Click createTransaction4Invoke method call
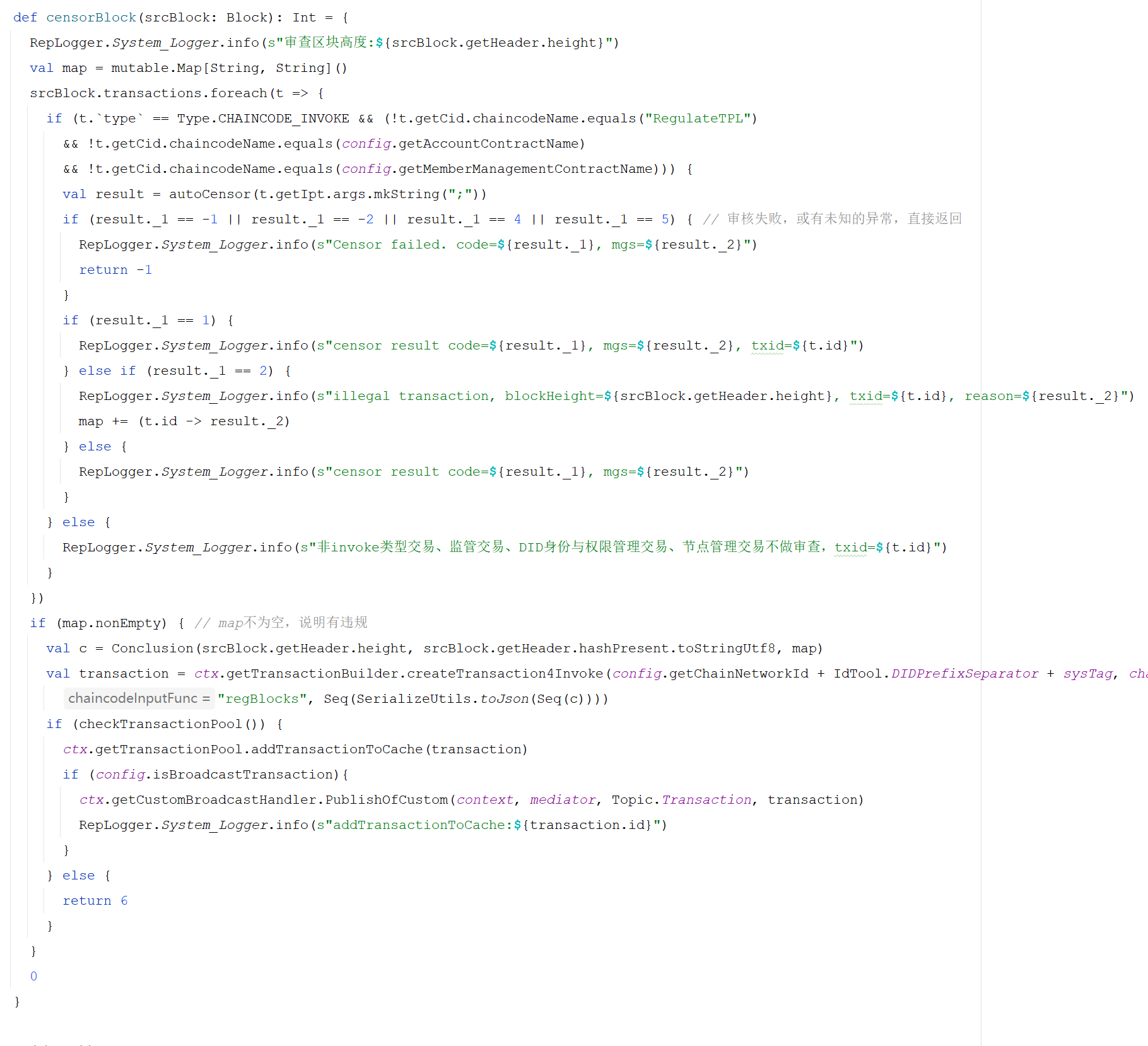The image size is (1148, 1046). pos(505,674)
